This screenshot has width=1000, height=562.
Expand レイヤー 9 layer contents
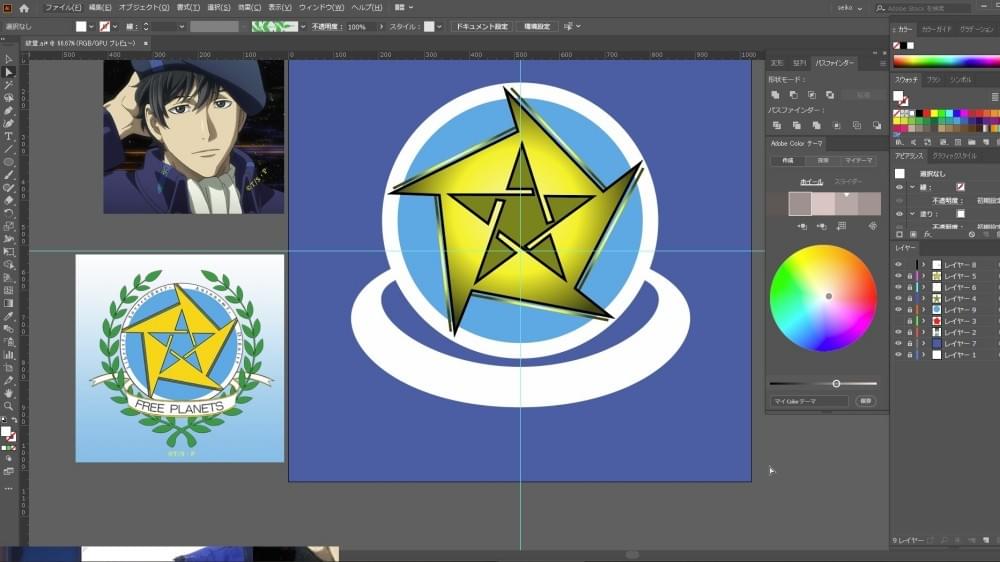923,310
